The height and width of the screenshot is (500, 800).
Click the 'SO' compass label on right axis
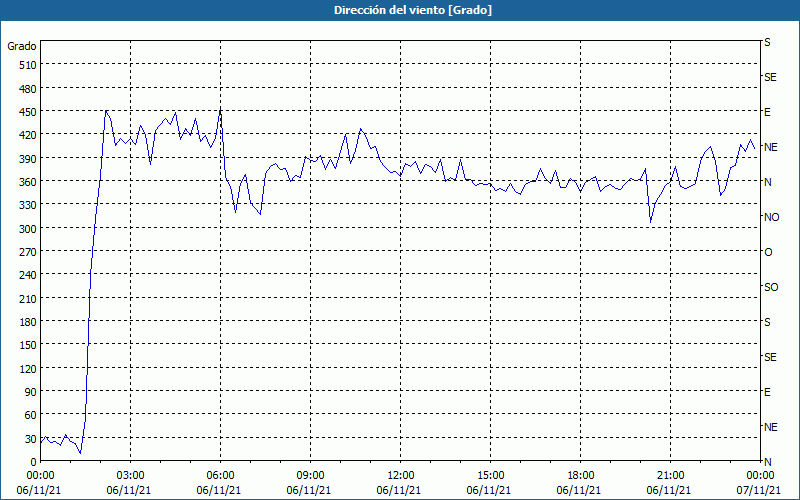771,288
